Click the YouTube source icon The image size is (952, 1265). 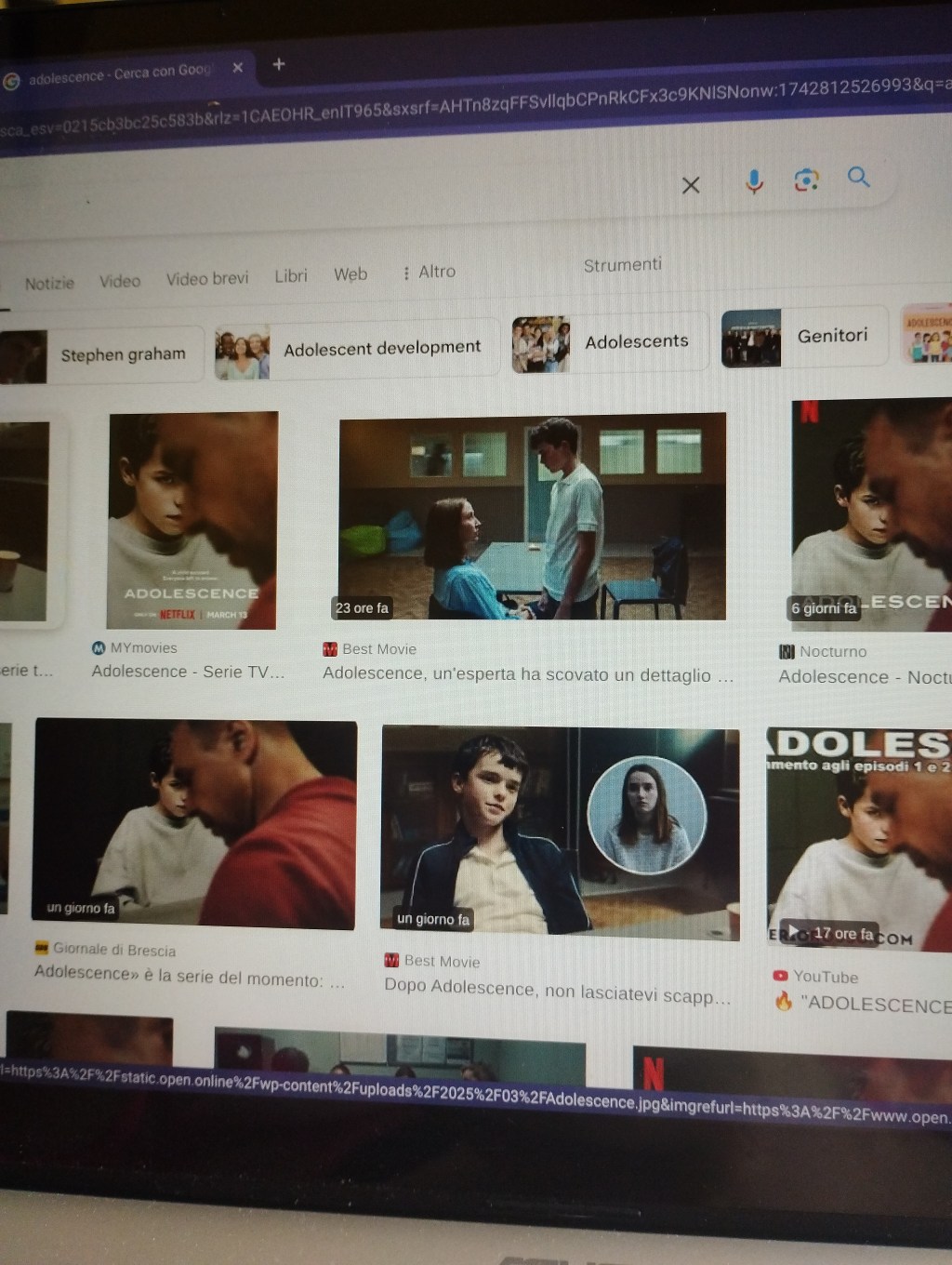pos(781,977)
